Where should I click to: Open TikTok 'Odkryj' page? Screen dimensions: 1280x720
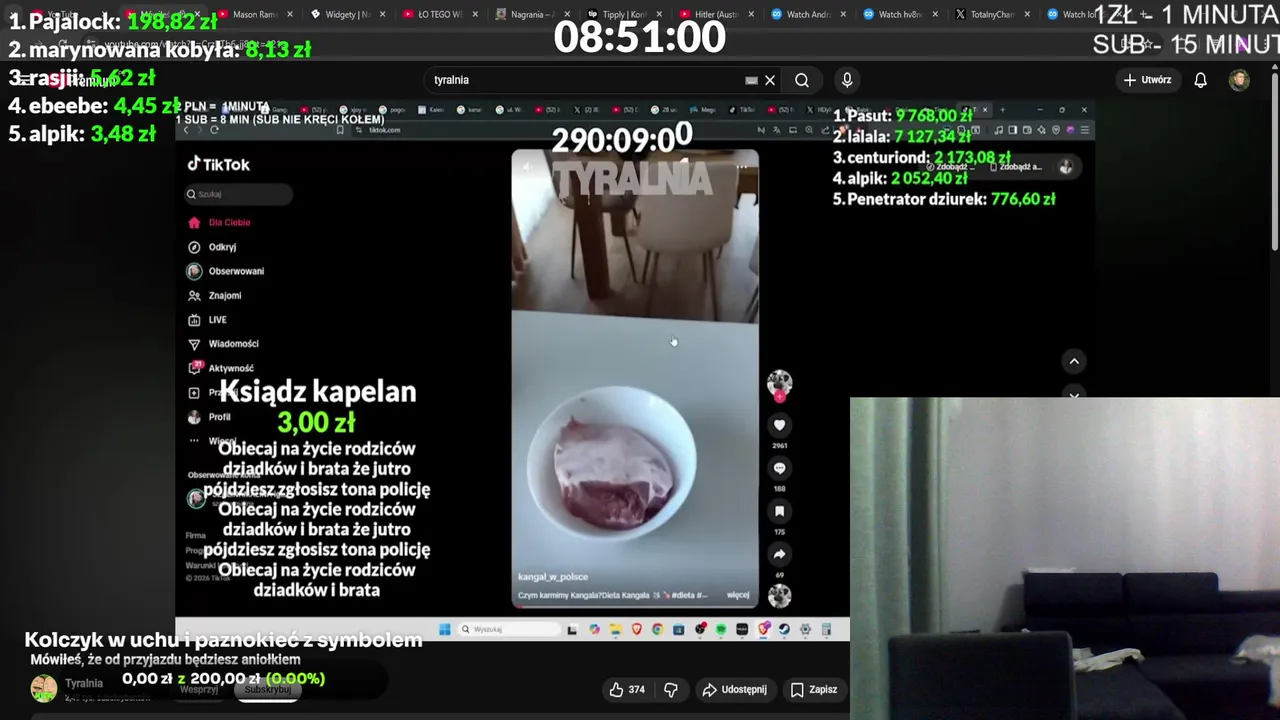tap(212, 247)
